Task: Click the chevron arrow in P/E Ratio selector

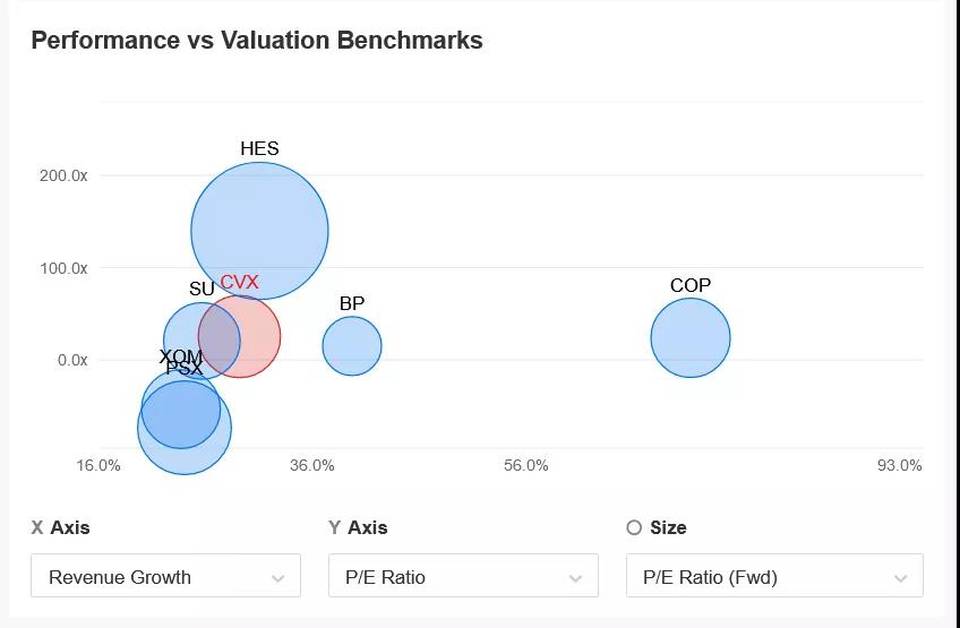Action: tap(576, 578)
